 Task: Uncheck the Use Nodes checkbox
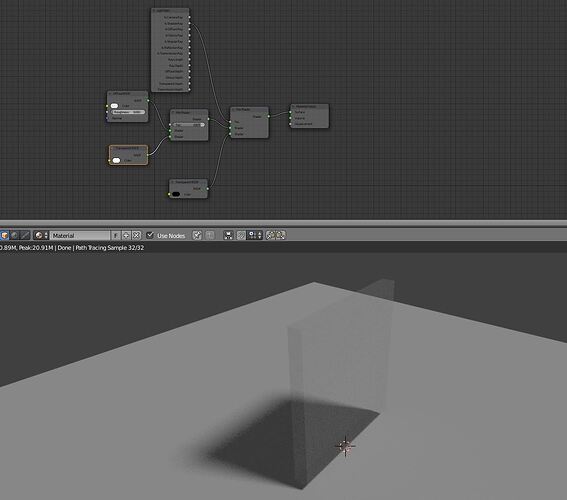150,235
